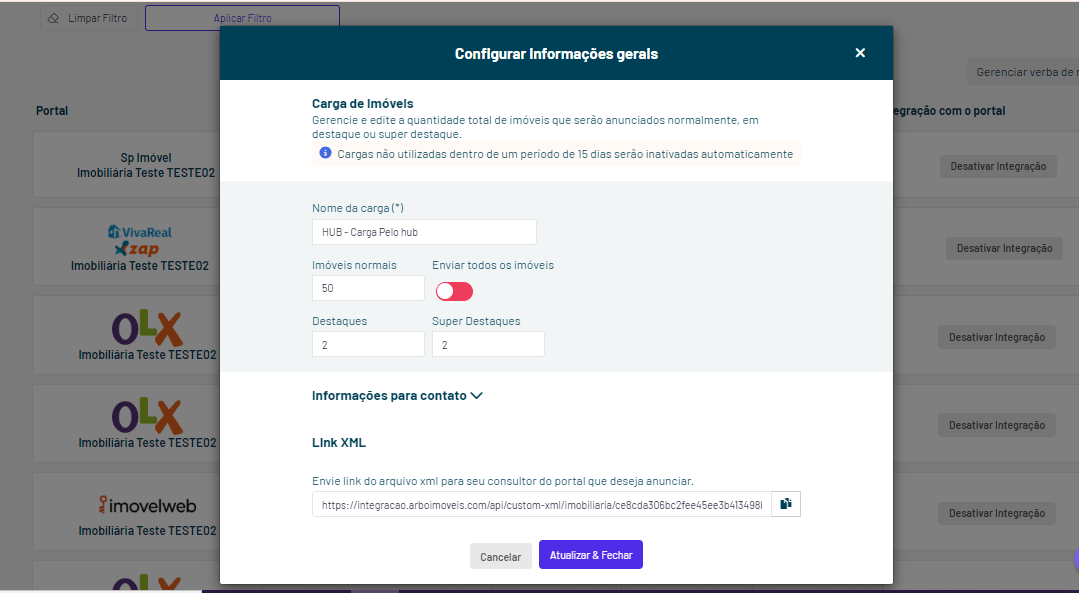This screenshot has width=1079, height=593.
Task: Copy the XML link with clipboard icon
Action: pyautogui.click(x=786, y=504)
